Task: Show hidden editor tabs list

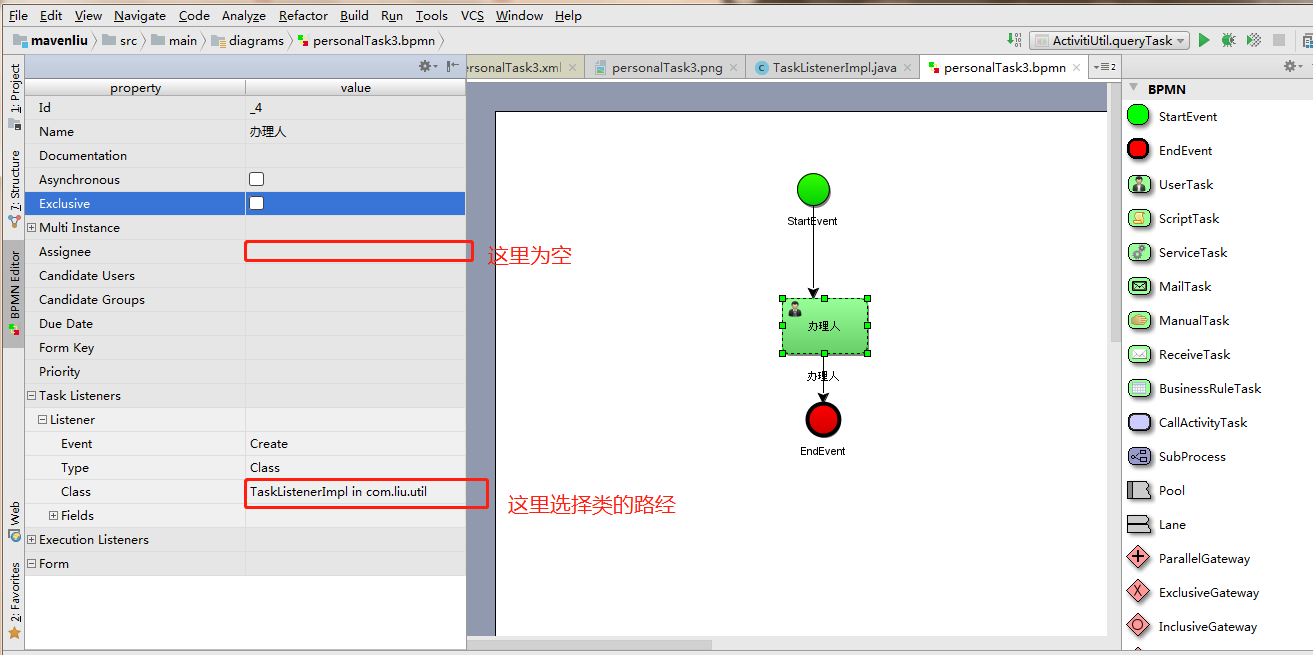Action: tap(1105, 67)
